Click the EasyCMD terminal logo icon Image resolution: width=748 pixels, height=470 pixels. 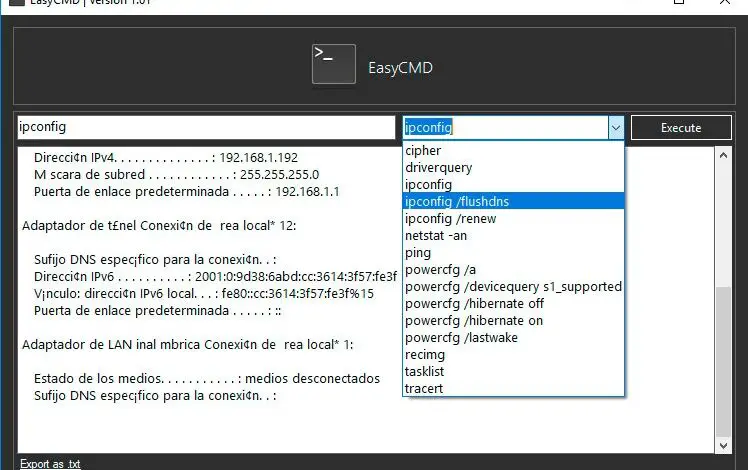[333, 64]
